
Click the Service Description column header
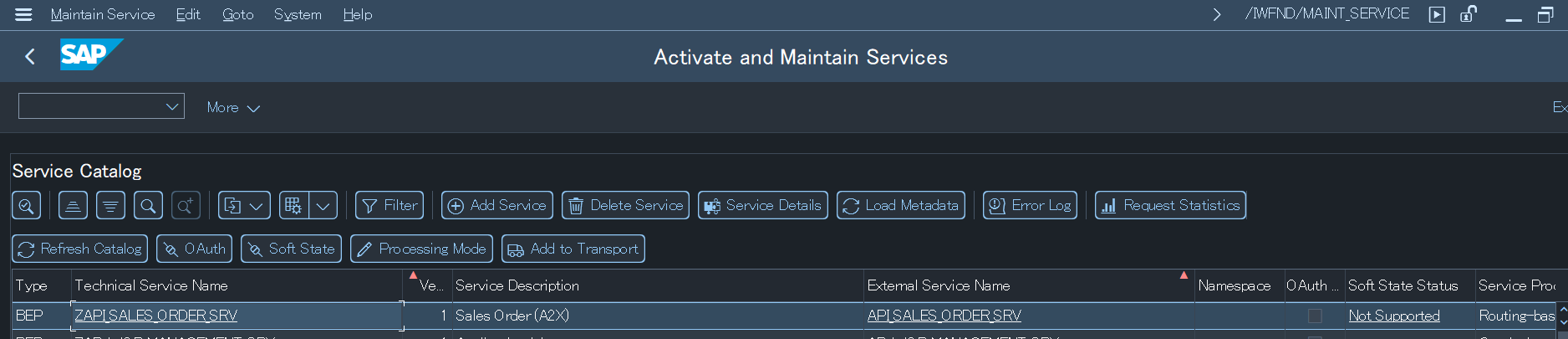(657, 285)
